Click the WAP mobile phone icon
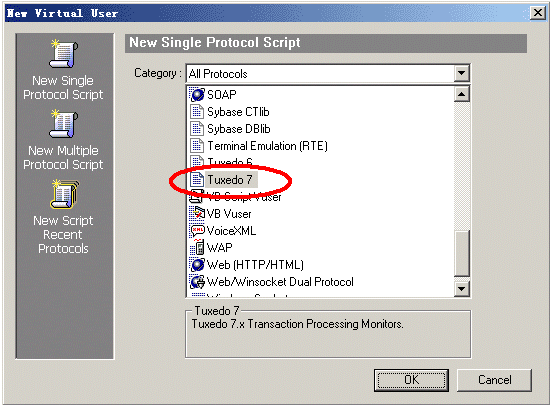 [x=197, y=248]
